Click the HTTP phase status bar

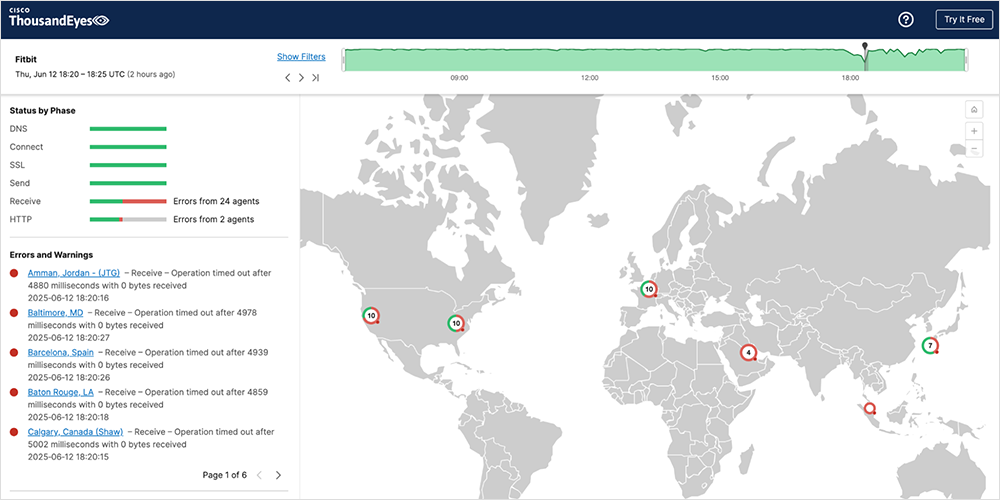pyautogui.click(x=128, y=219)
